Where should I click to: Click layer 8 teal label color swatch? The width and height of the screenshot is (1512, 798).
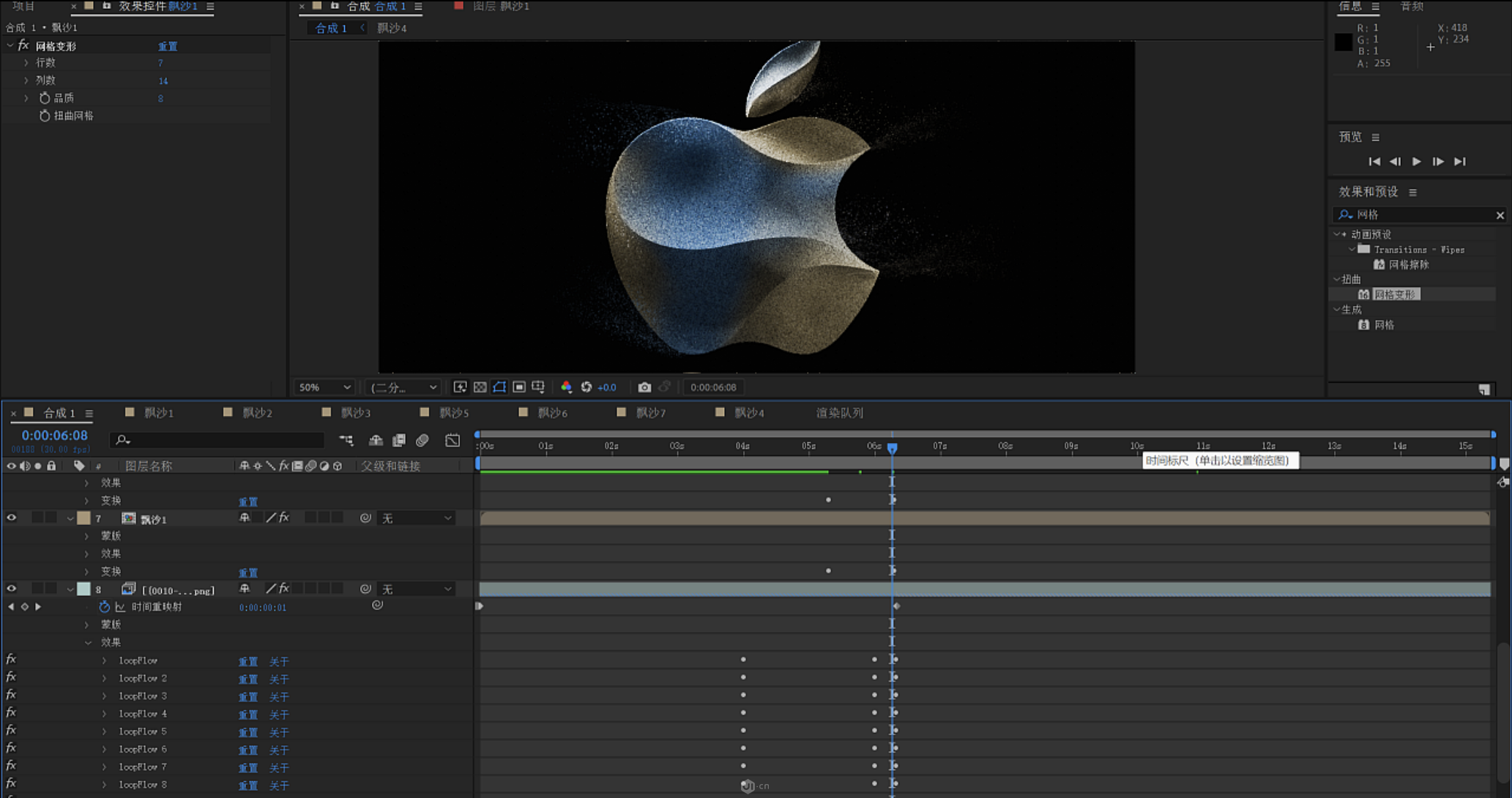[x=83, y=589]
